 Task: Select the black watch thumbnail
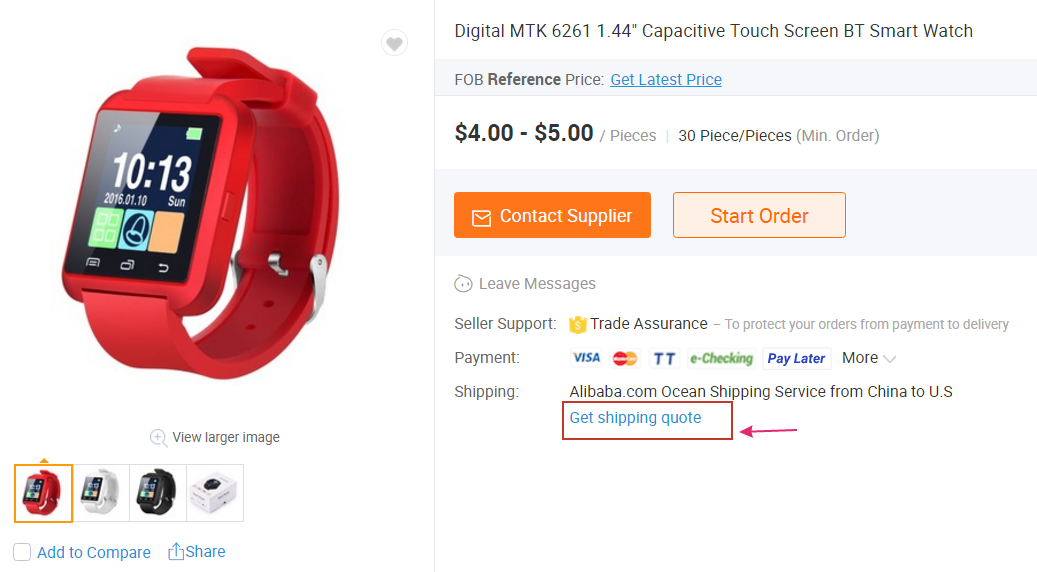tap(158, 493)
